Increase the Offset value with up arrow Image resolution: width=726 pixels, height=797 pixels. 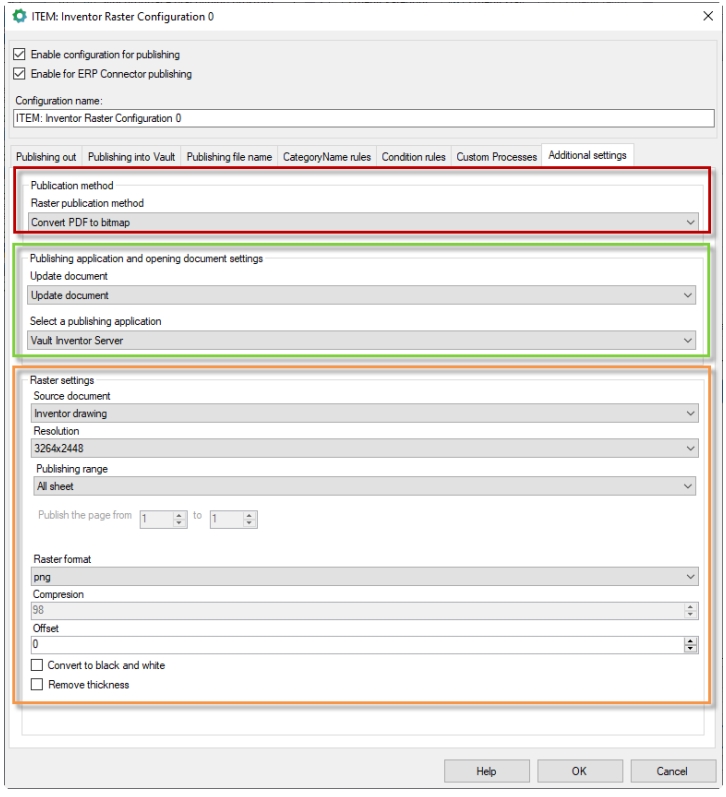(x=689, y=641)
